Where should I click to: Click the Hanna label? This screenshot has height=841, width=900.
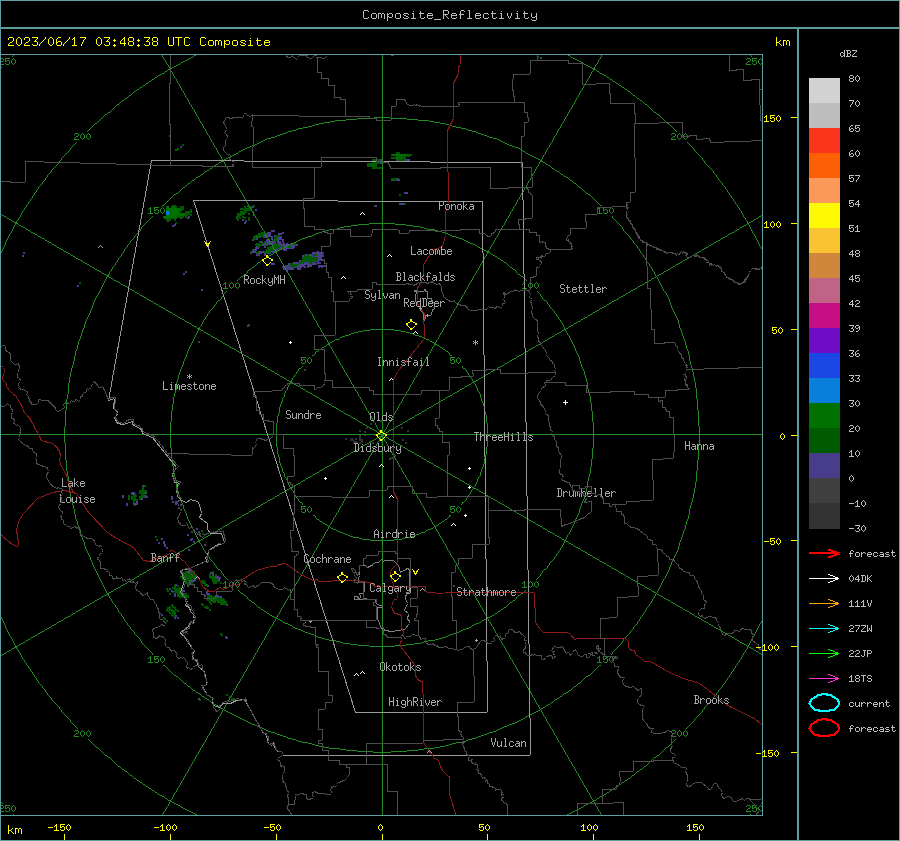tap(699, 446)
